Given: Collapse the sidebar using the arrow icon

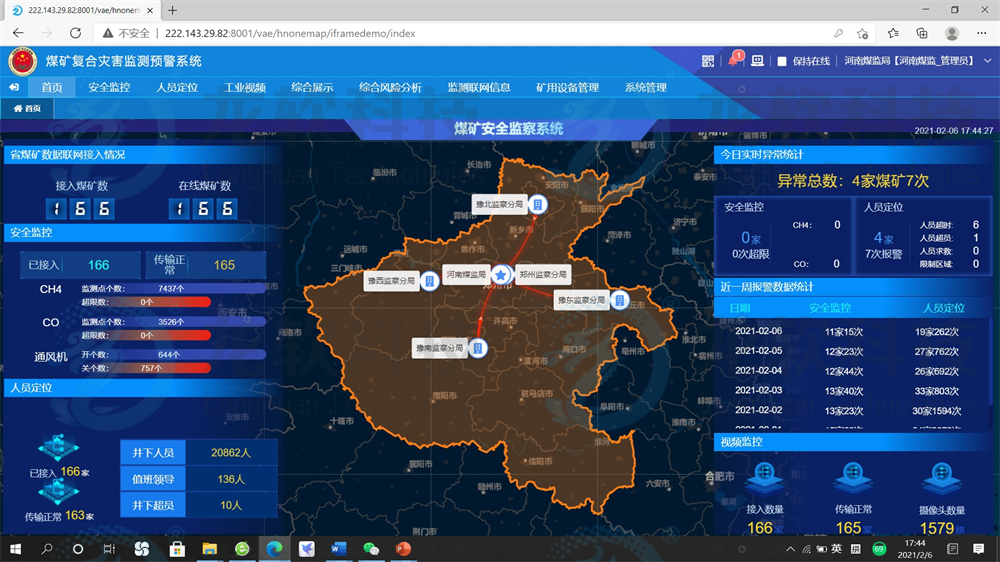Looking at the screenshot, I should (13, 87).
